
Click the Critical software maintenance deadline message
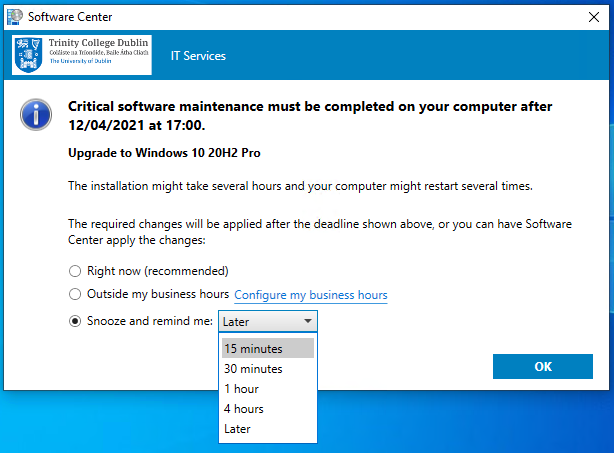pos(310,116)
